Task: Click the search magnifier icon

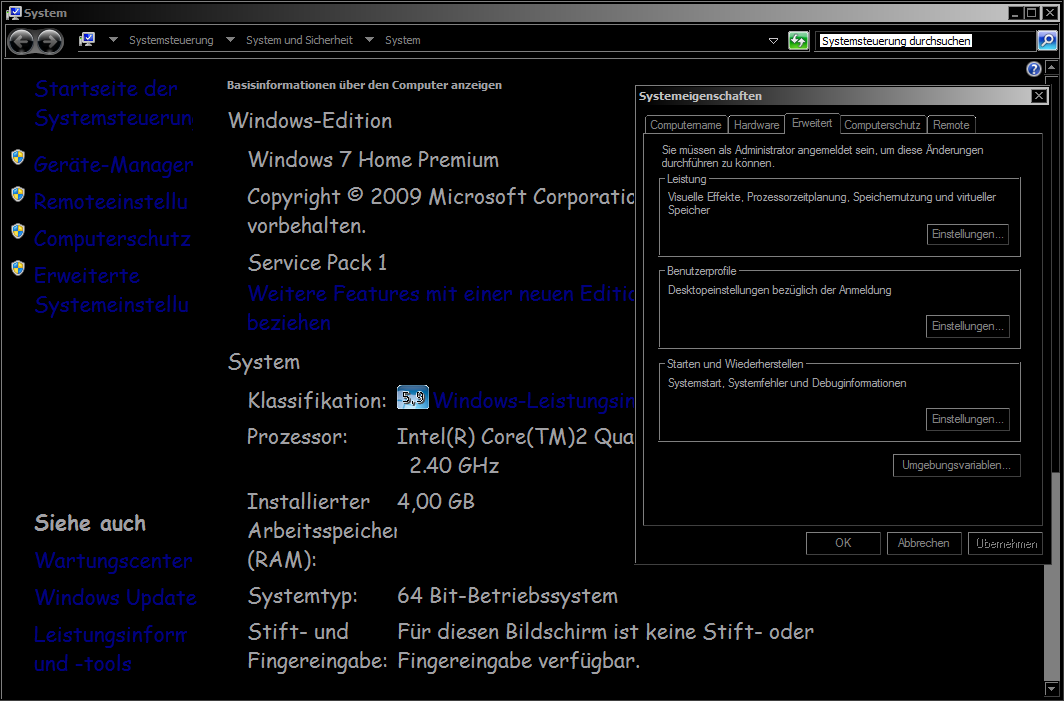Action: pyautogui.click(x=1046, y=41)
